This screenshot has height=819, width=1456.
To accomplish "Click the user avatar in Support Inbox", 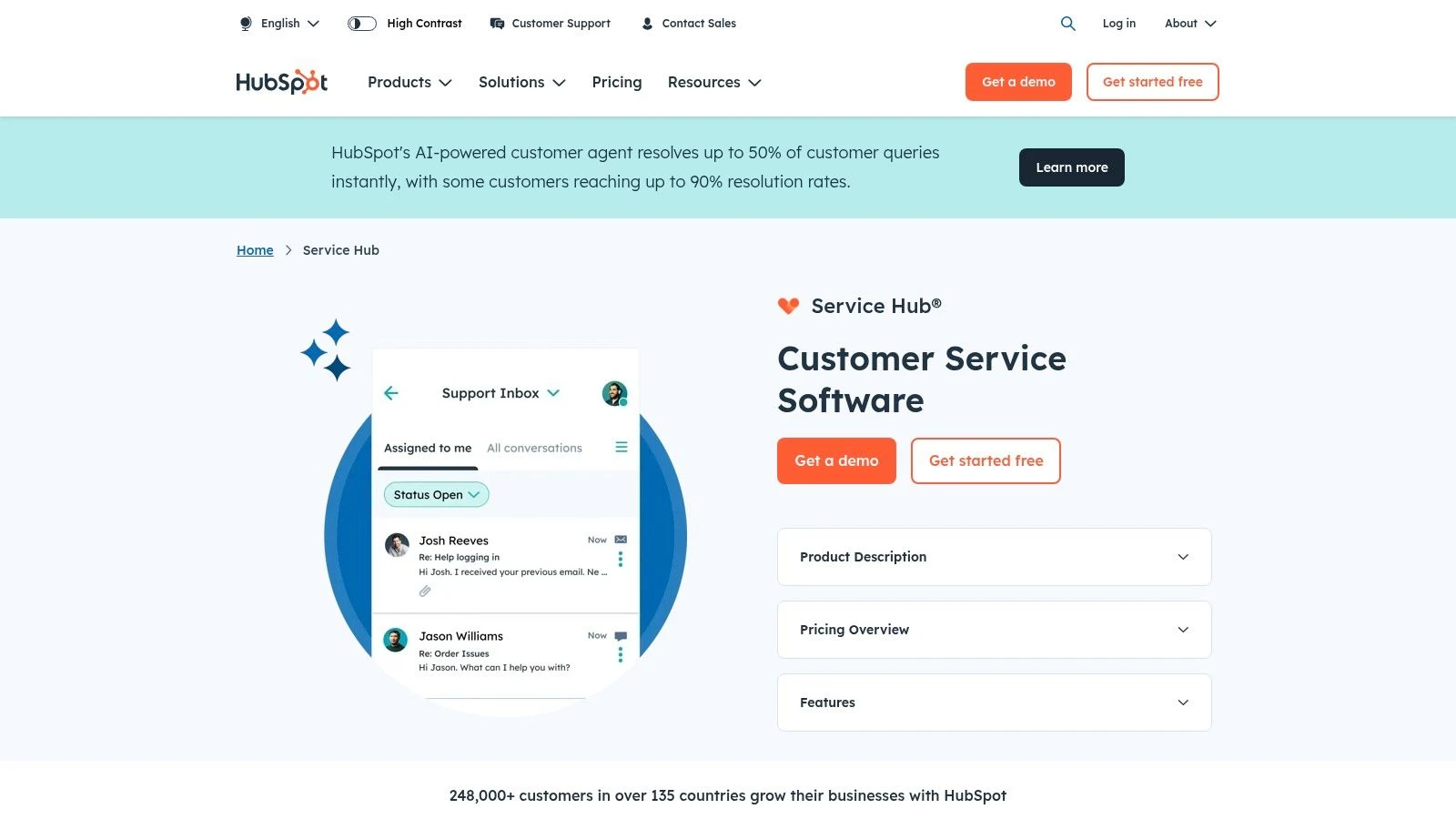I will (x=615, y=393).
